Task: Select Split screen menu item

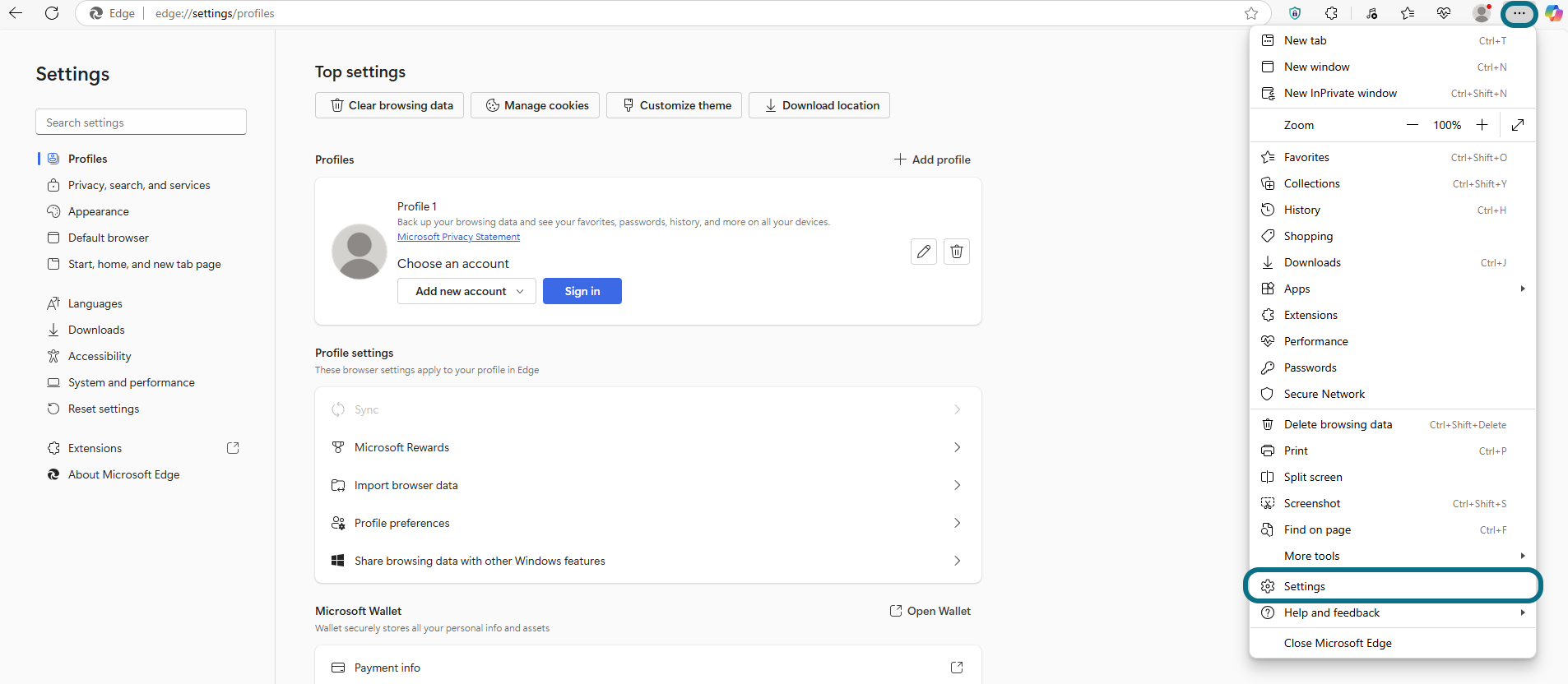Action: (1393, 477)
